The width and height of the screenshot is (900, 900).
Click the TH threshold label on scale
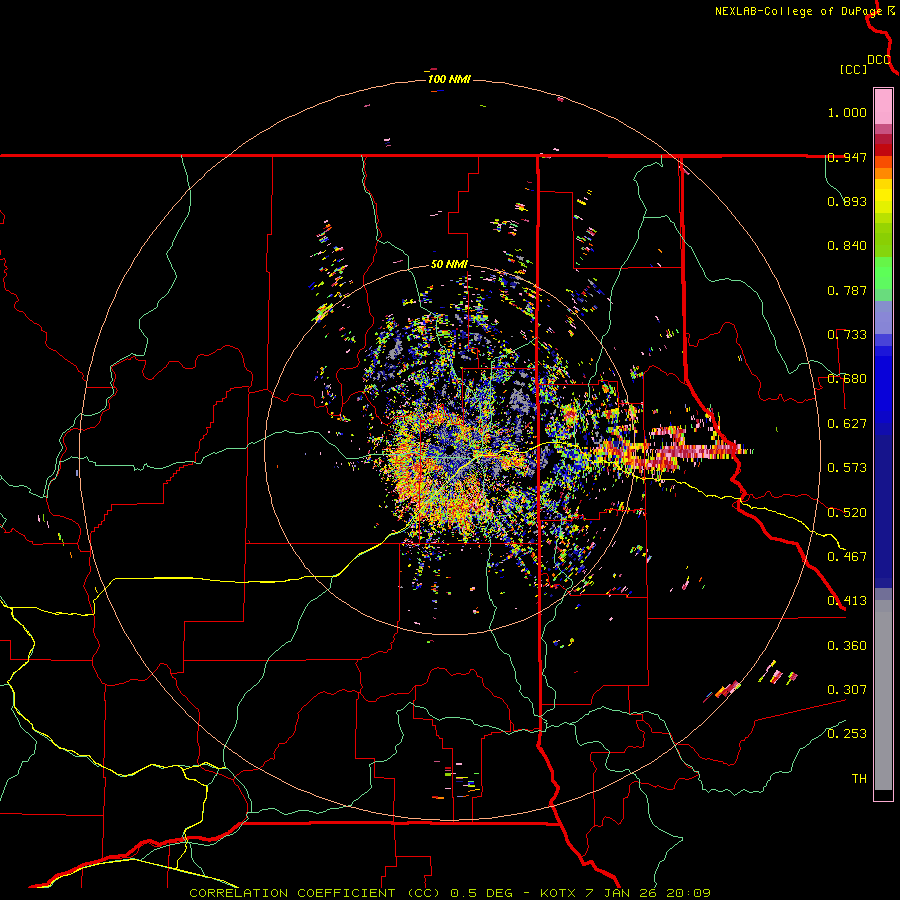(x=859, y=779)
